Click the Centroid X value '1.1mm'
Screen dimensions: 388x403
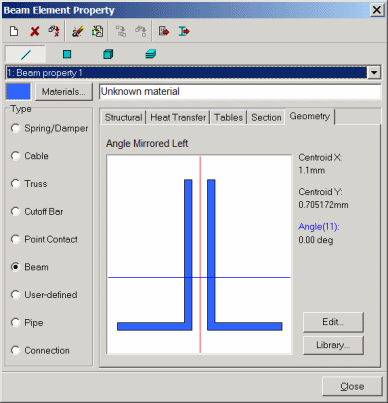click(311, 170)
